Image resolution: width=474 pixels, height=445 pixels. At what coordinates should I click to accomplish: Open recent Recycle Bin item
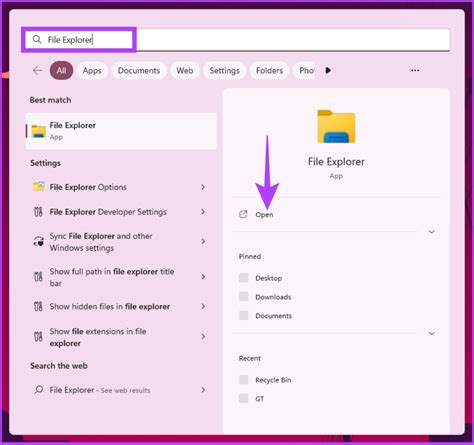coord(273,380)
